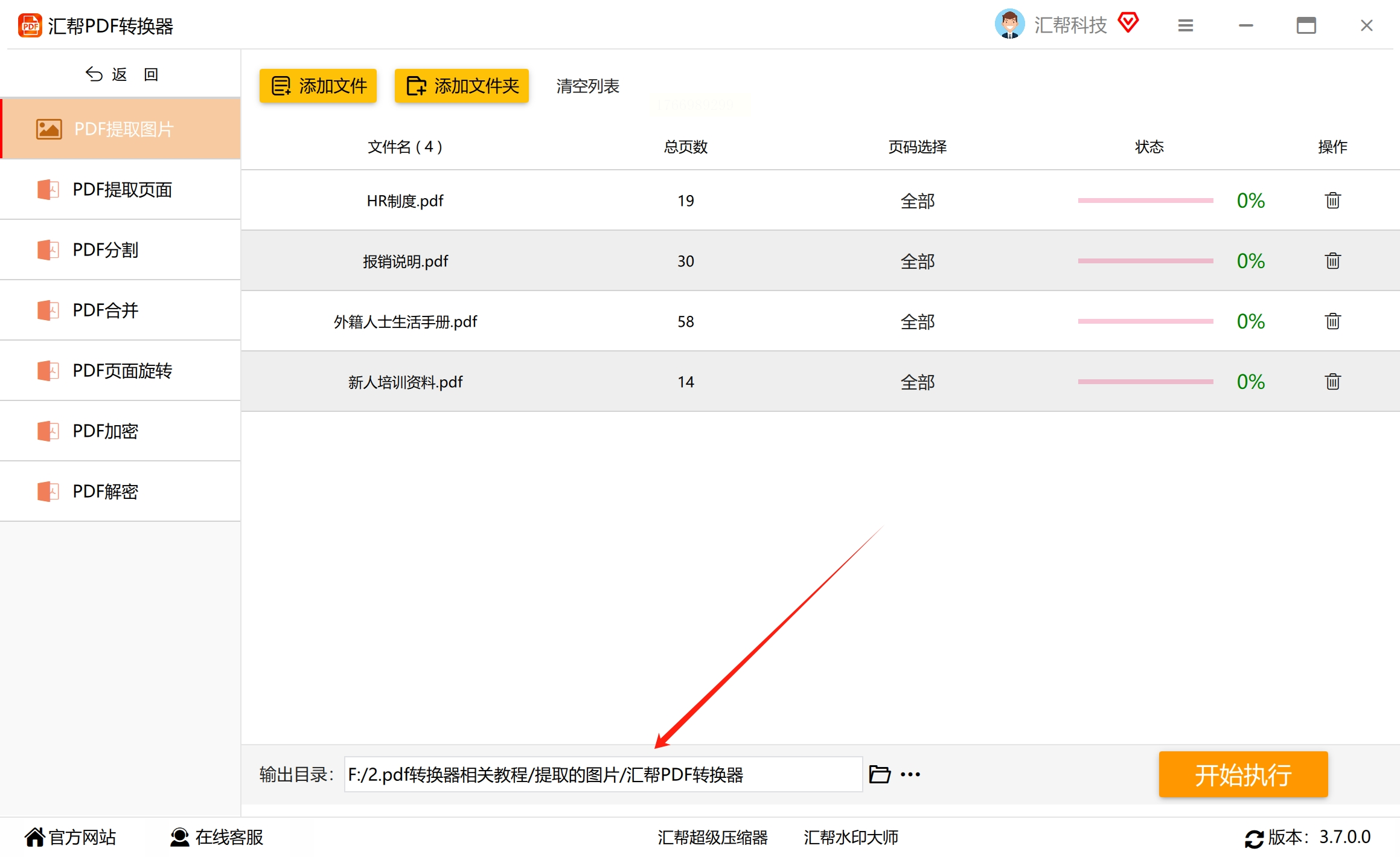Delete HR制度.pdf with trash icon
This screenshot has width=1400, height=857.
point(1332,201)
